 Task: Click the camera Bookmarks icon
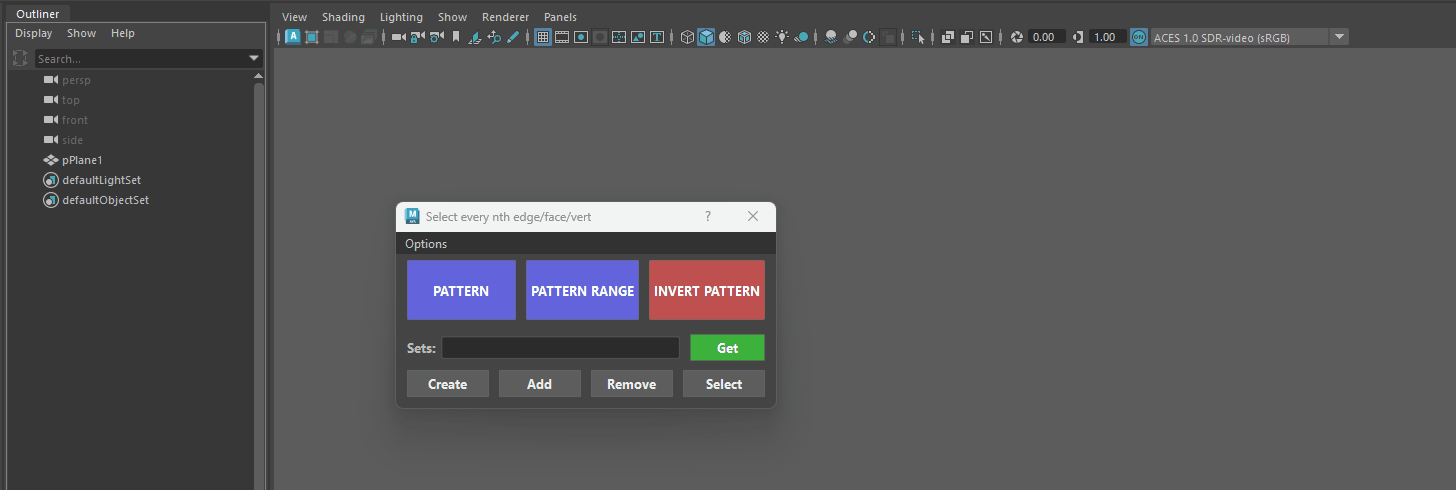(455, 37)
